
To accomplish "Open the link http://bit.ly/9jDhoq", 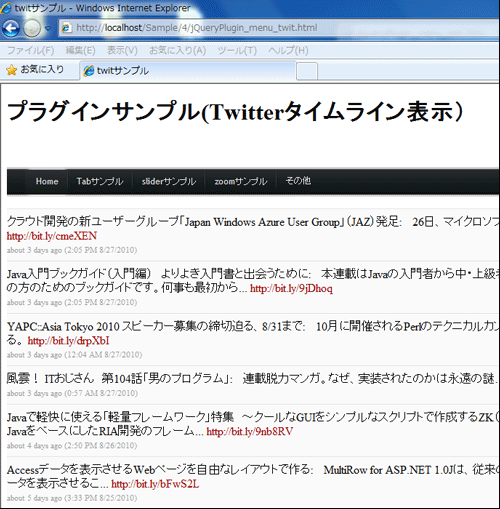I will 291,288.
